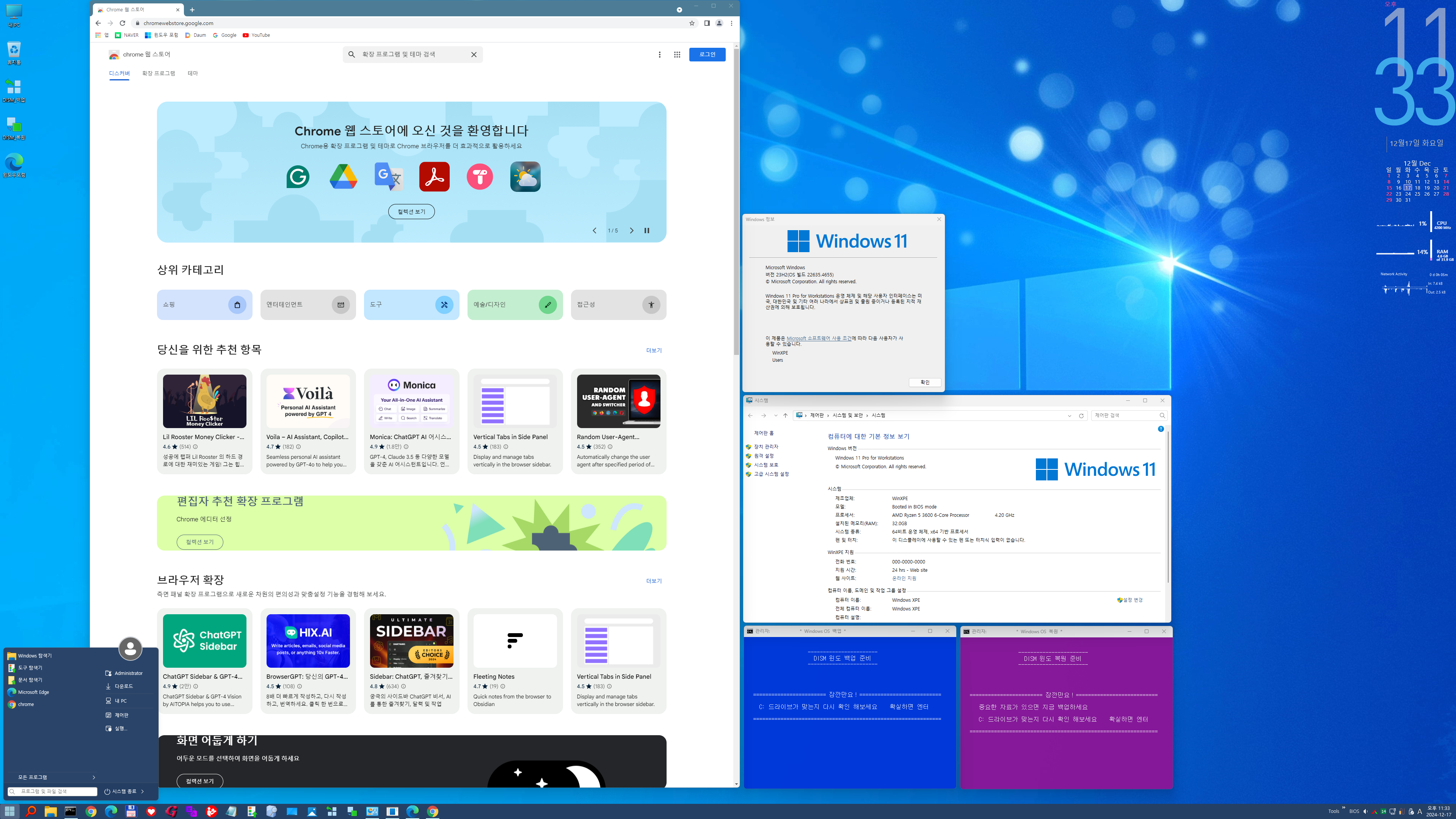
Task: Open the 온라인 지원 website link
Action: tap(904, 578)
